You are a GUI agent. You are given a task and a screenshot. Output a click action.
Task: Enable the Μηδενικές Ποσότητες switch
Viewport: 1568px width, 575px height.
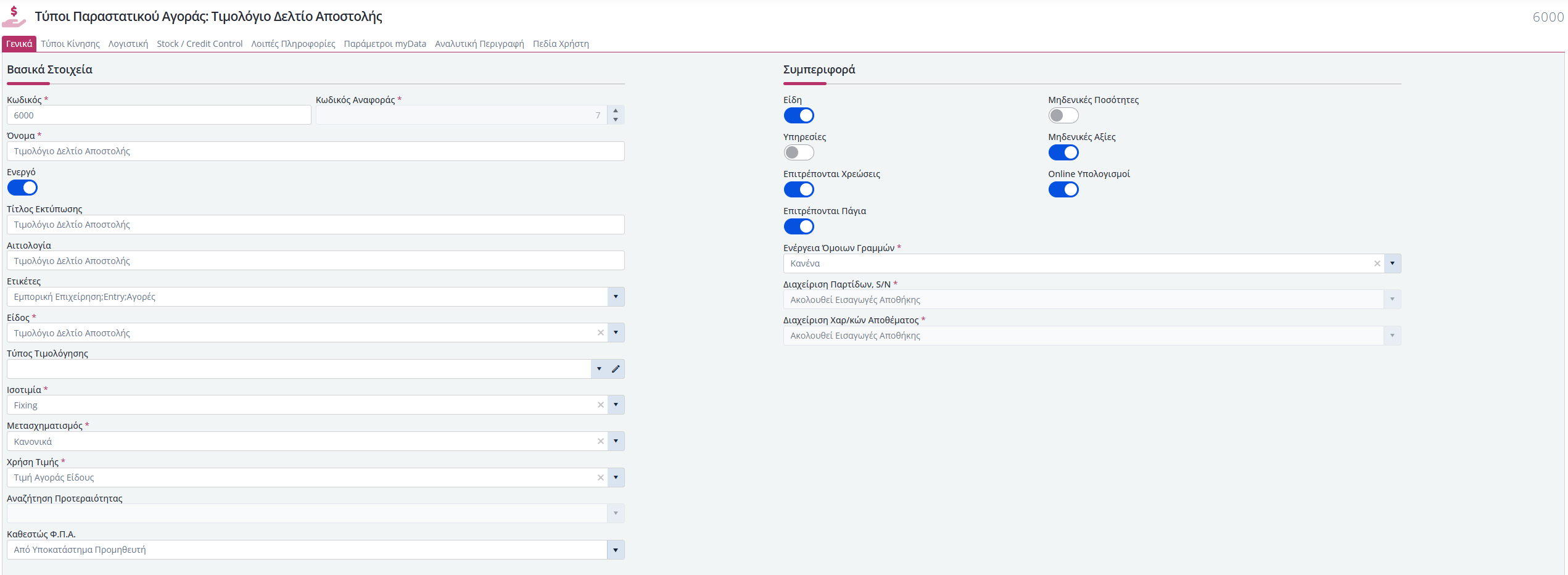click(x=1063, y=115)
